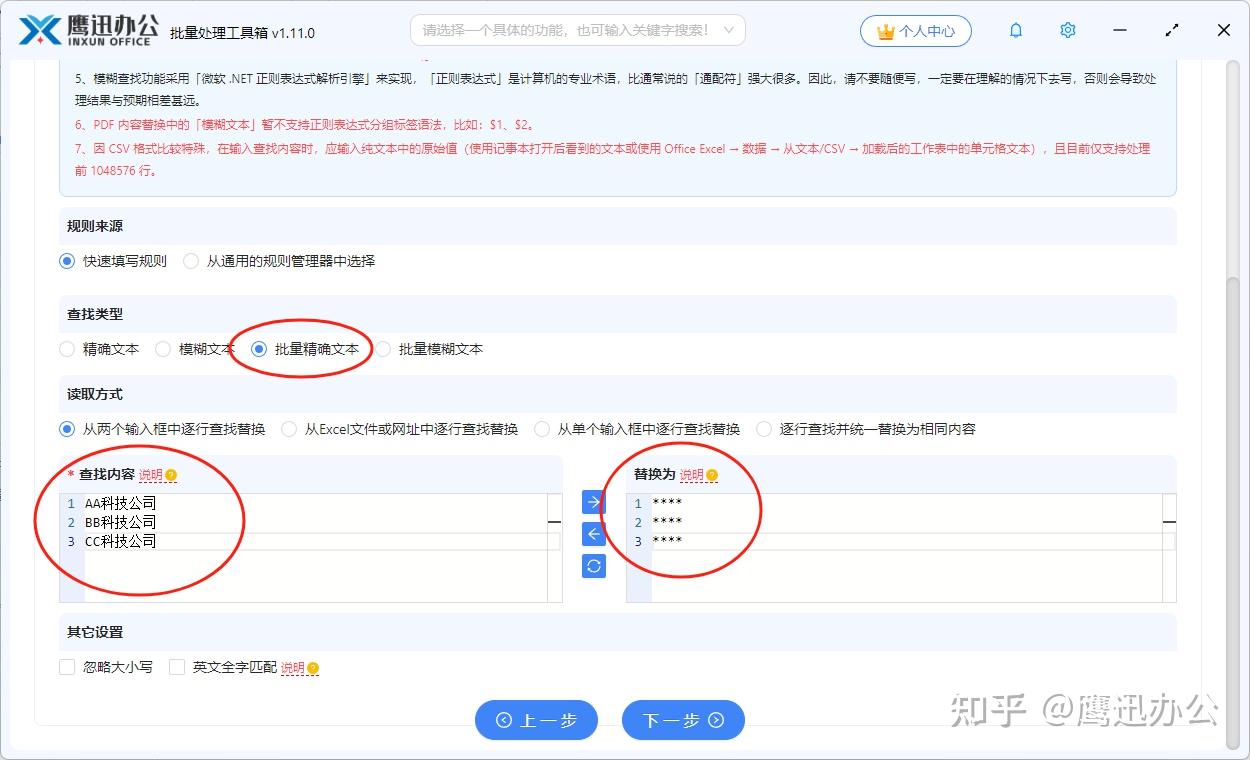Click the crown icon in 个人中心

click(x=885, y=31)
